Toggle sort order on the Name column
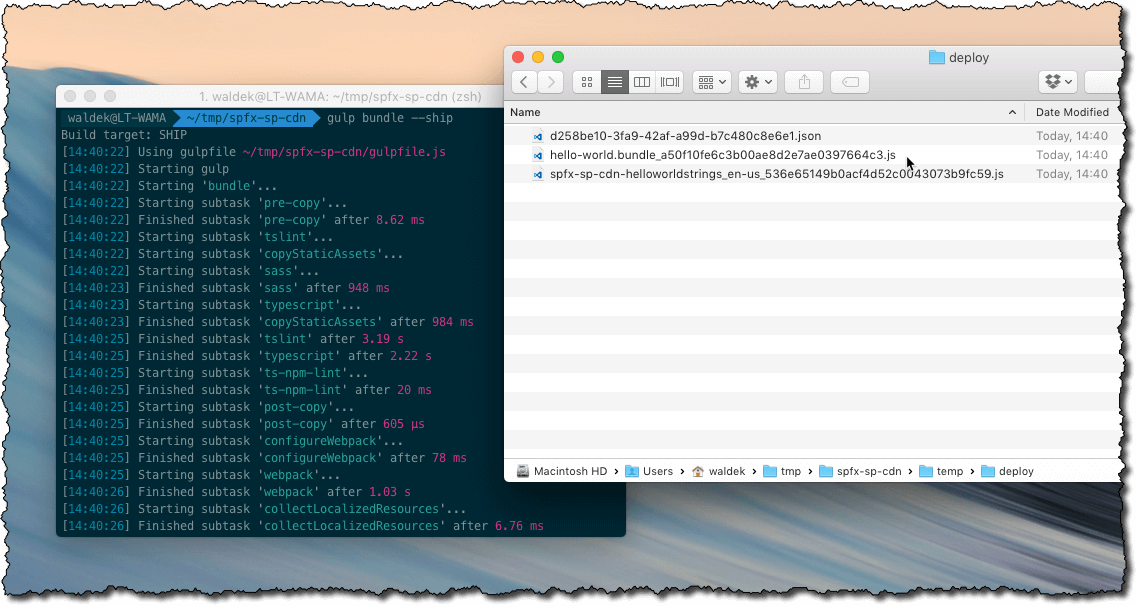The image size is (1137, 606). point(525,112)
